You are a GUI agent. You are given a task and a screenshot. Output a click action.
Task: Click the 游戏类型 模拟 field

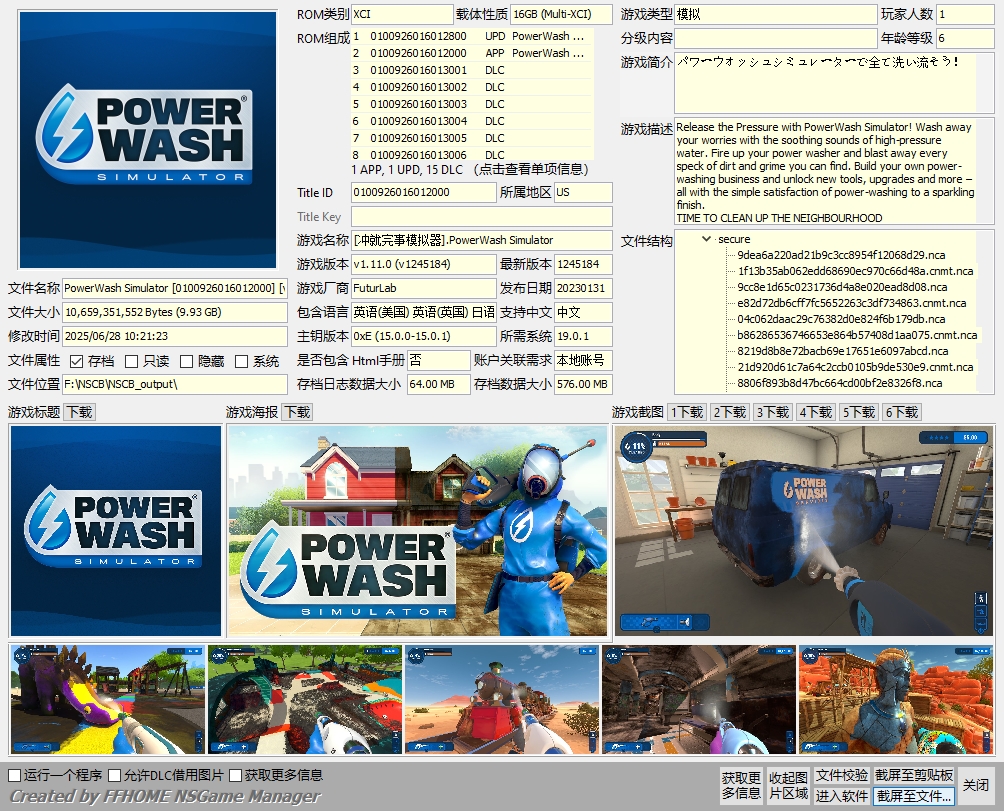(x=775, y=14)
